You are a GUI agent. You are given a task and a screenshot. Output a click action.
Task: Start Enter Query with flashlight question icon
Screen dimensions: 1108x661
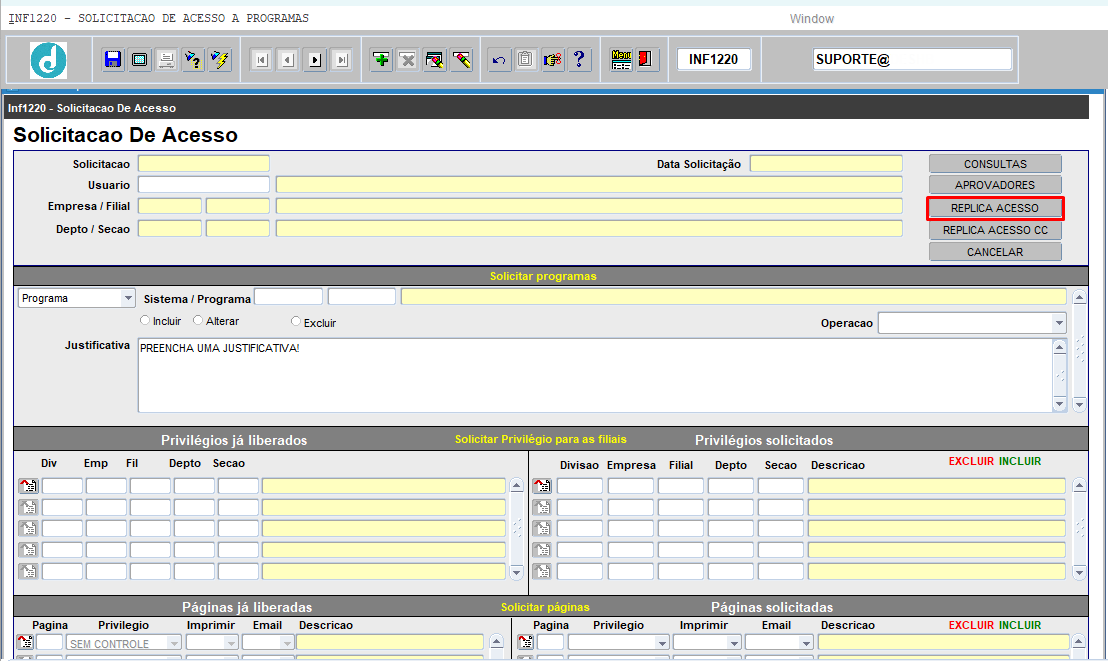(x=193, y=59)
